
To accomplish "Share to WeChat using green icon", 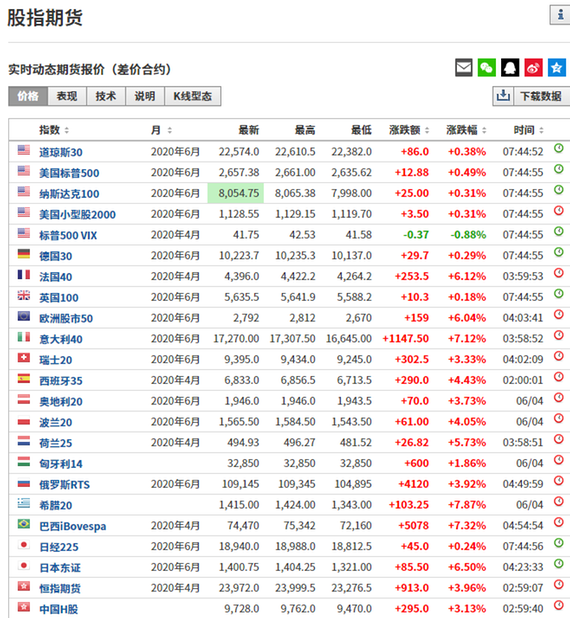I will (x=487, y=68).
